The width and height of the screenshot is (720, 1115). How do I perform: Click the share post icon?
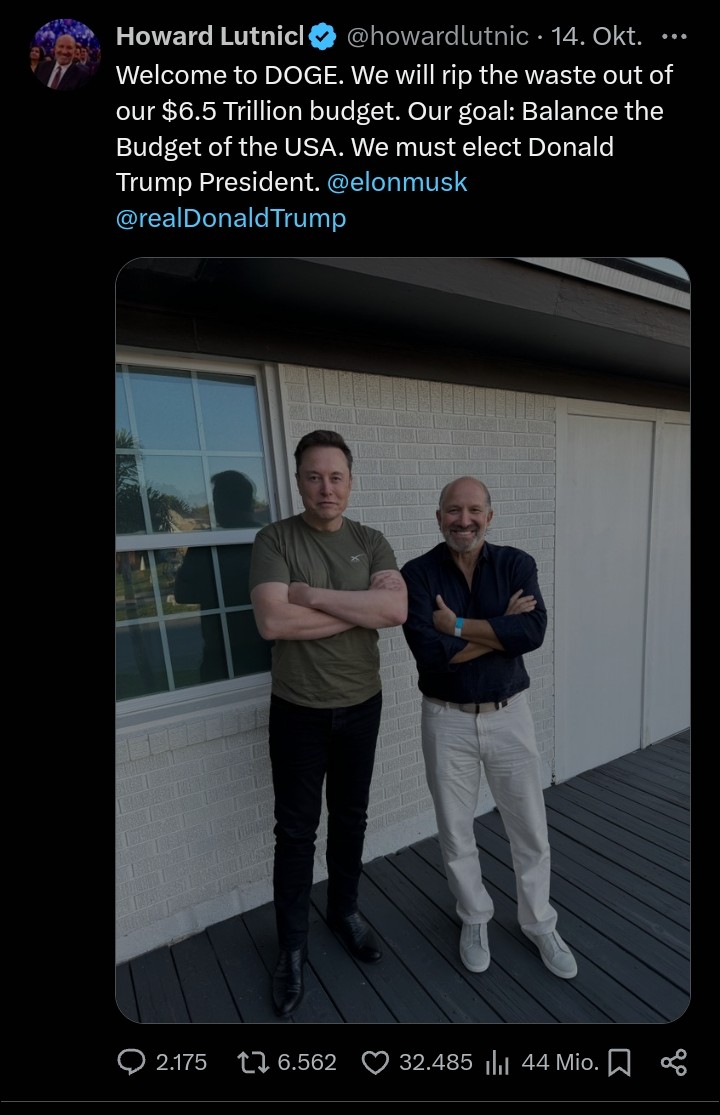[674, 1062]
